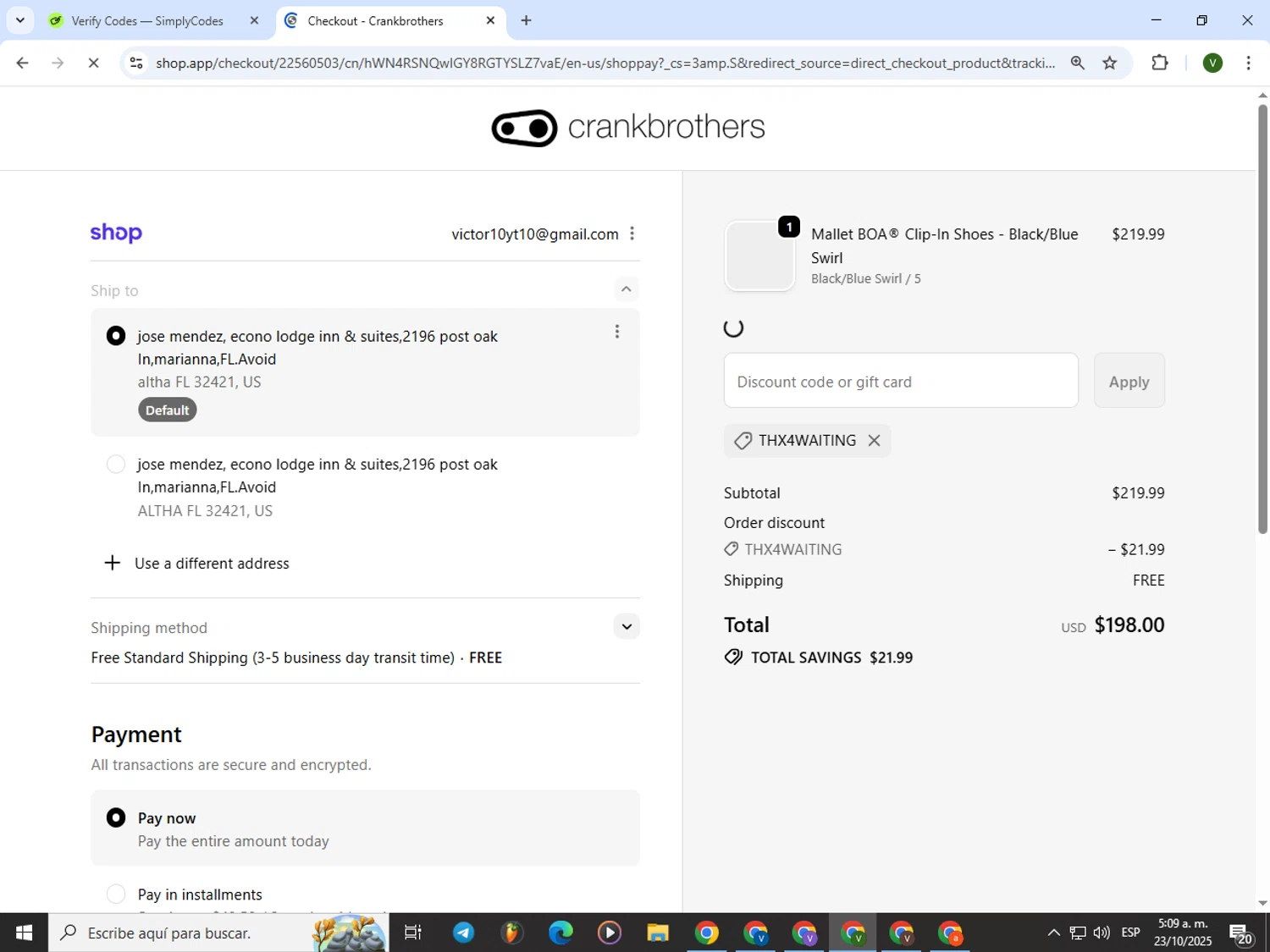Click the address bar URL

point(605,63)
